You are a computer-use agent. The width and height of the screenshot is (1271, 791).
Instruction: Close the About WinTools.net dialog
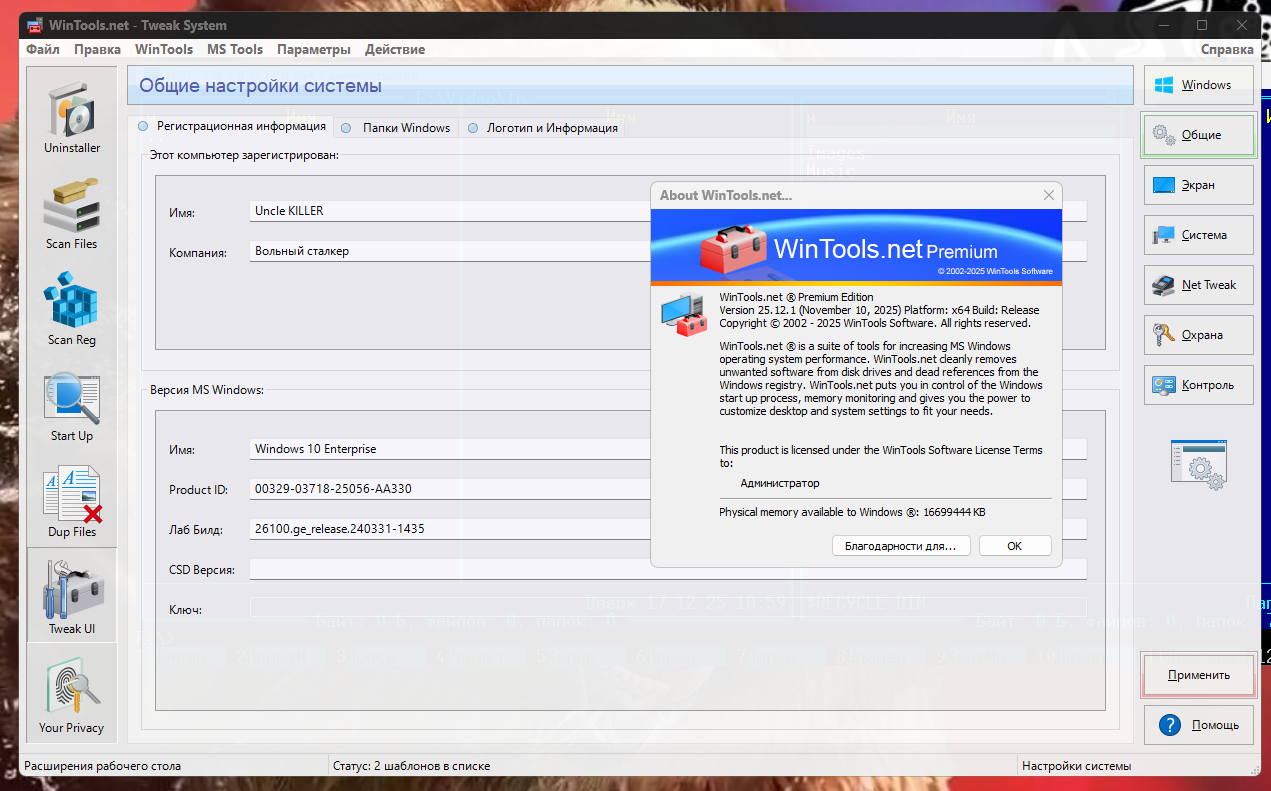point(1048,195)
